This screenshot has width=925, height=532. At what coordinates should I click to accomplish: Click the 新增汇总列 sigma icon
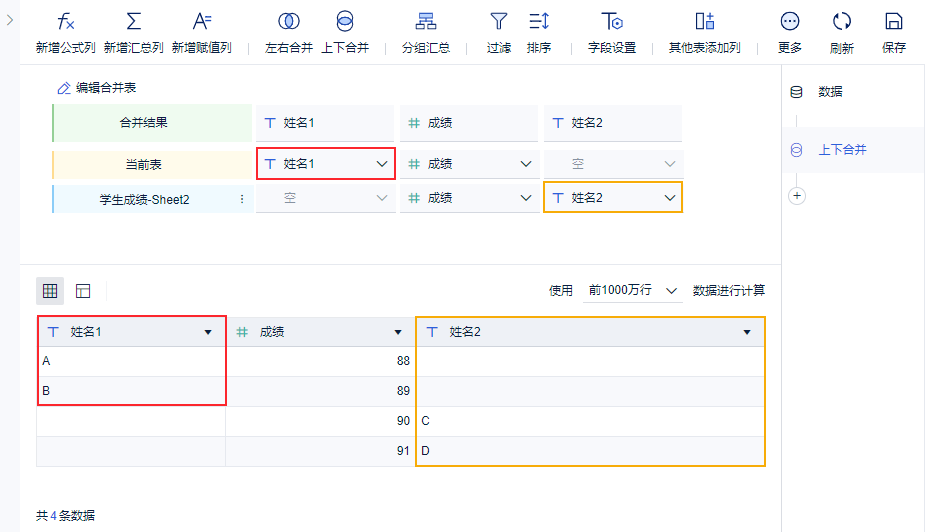pyautogui.click(x=133, y=22)
